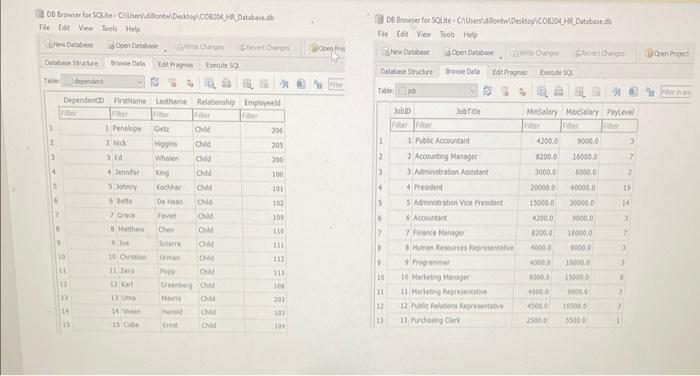This screenshot has width=700, height=376.
Task: Click FirstName column filter field
Action: pos(130,114)
